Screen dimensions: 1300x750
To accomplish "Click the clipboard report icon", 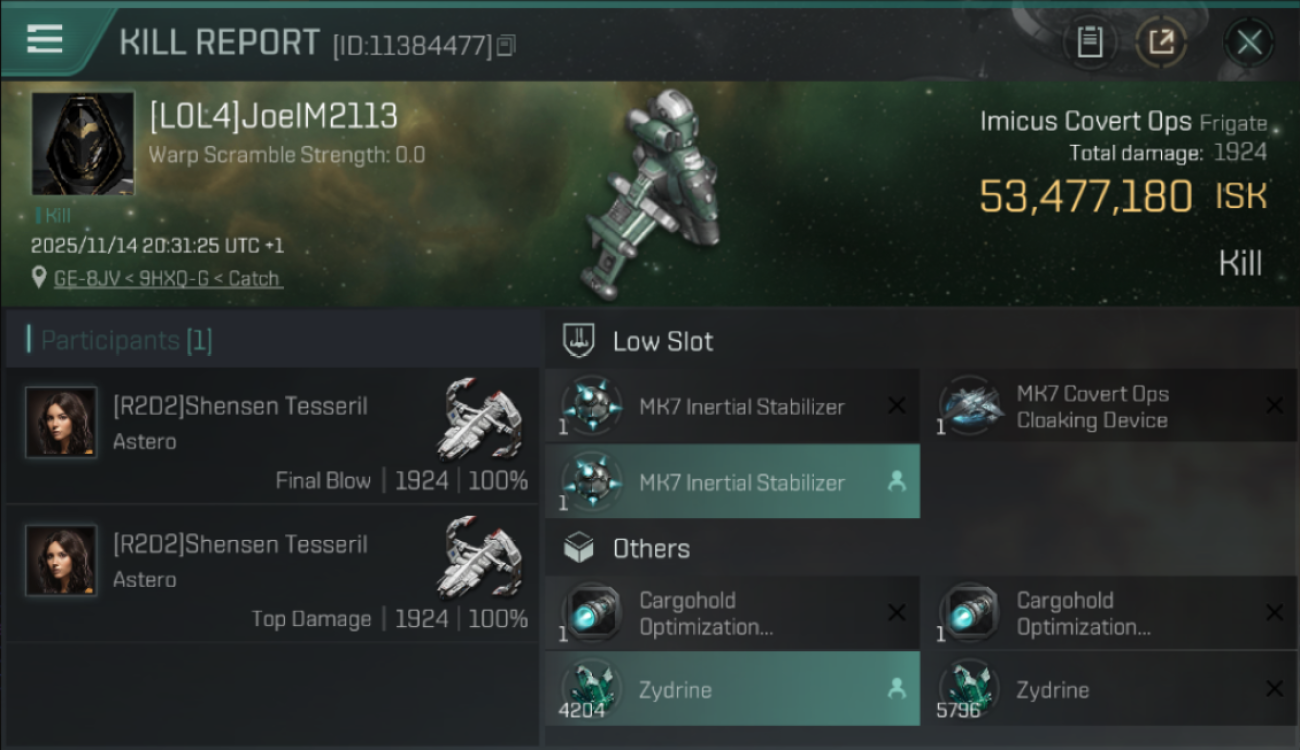I will click(1089, 42).
